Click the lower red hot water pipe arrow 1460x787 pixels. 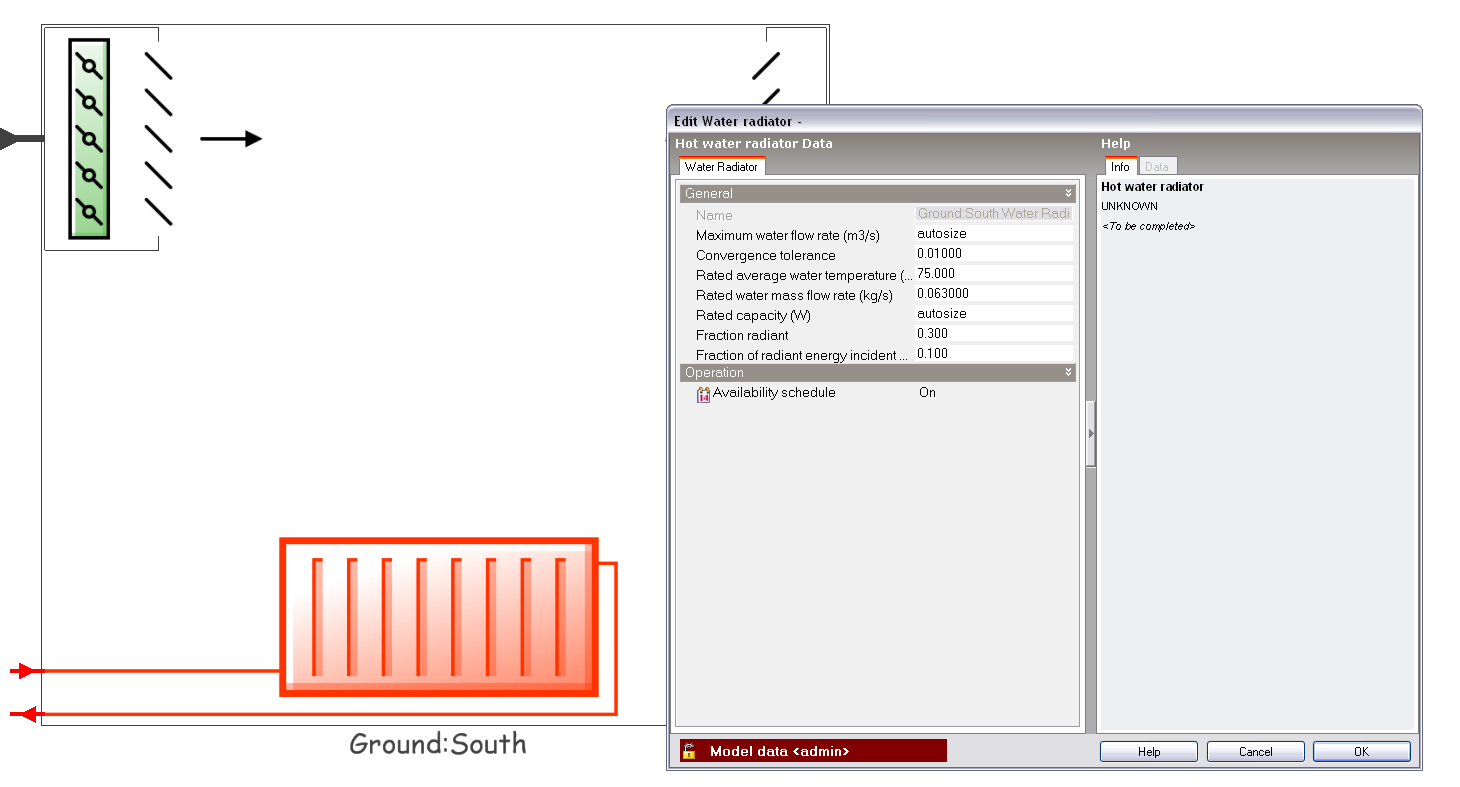[24, 714]
